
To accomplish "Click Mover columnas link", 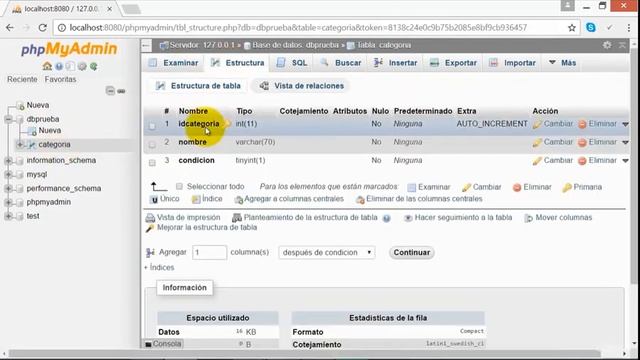I will click(558, 218).
